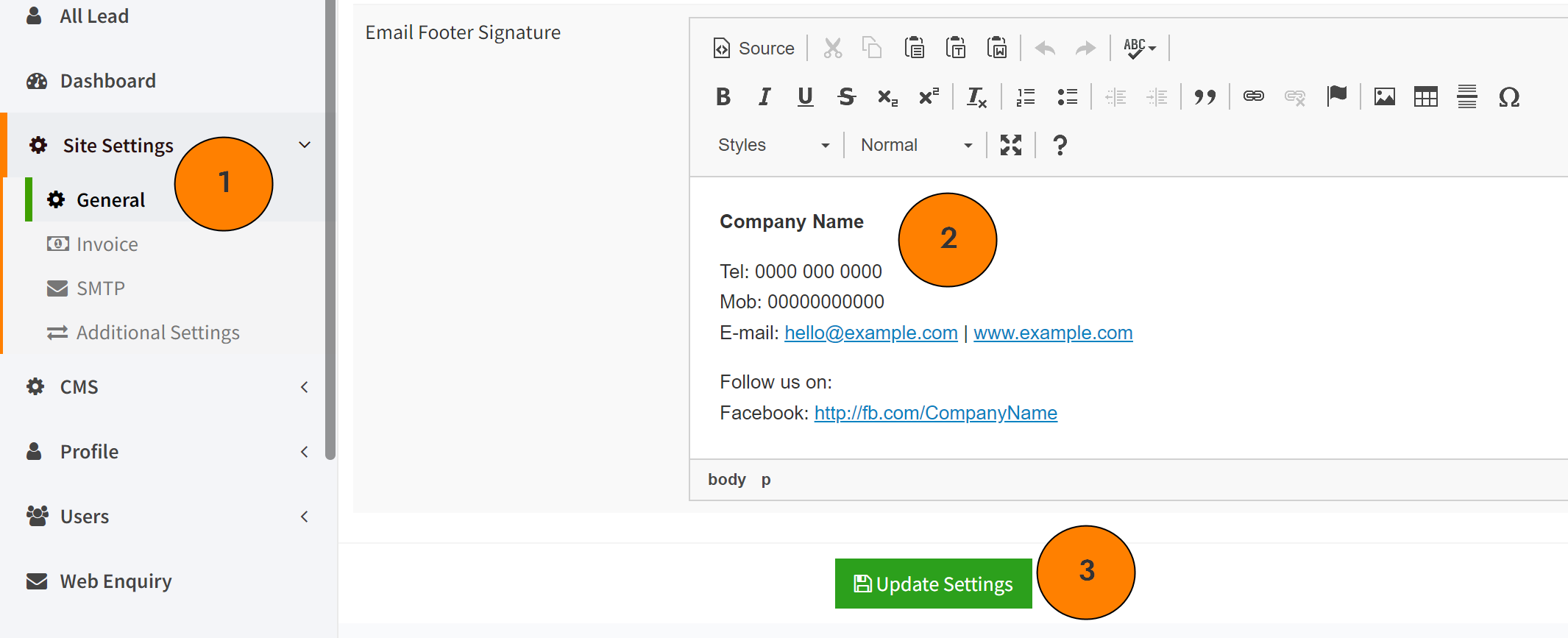
Task: Insert image into the editor
Action: tap(1384, 96)
